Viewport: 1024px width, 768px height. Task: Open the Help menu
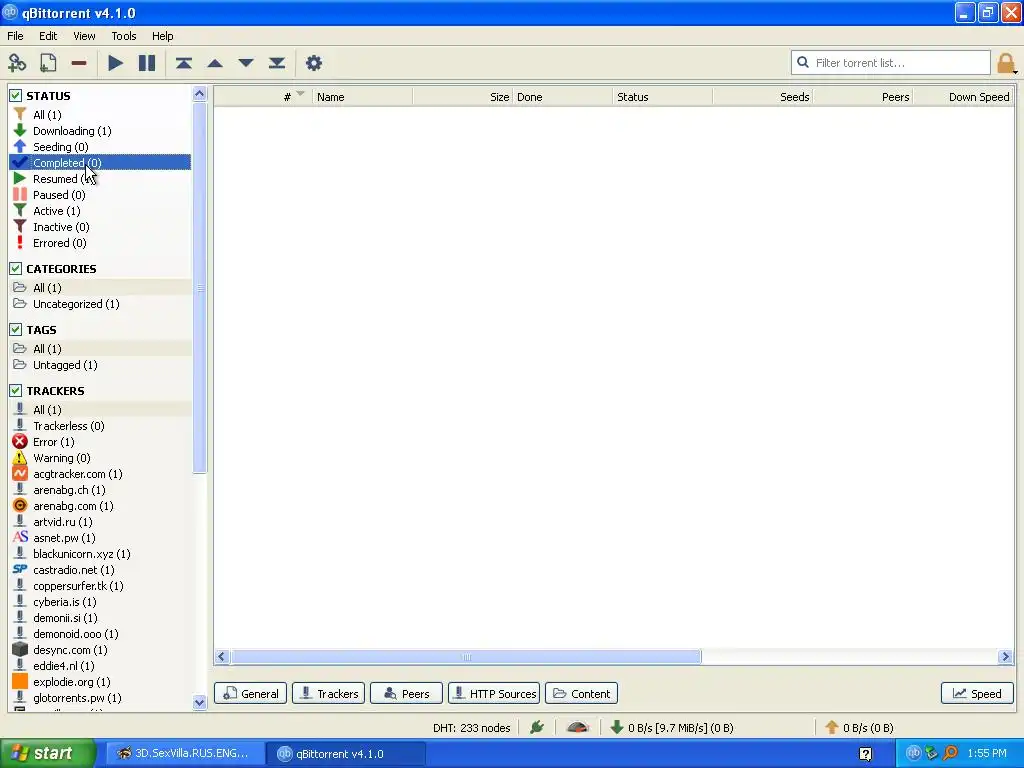(163, 36)
